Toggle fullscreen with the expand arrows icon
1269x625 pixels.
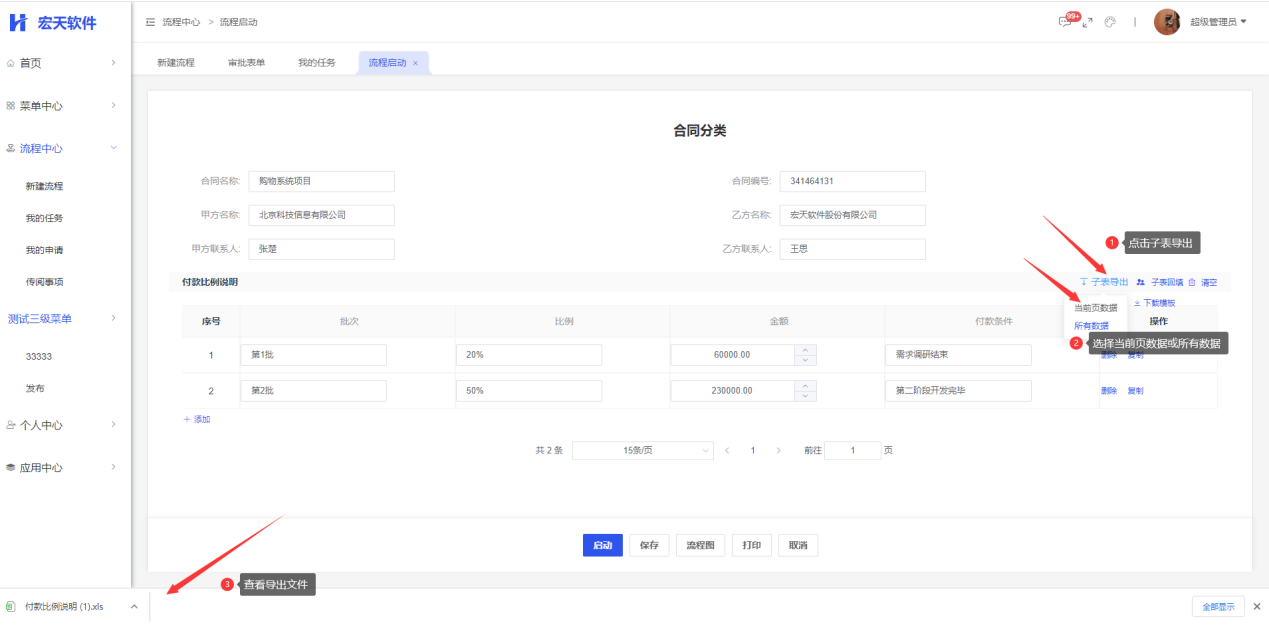pos(1088,22)
